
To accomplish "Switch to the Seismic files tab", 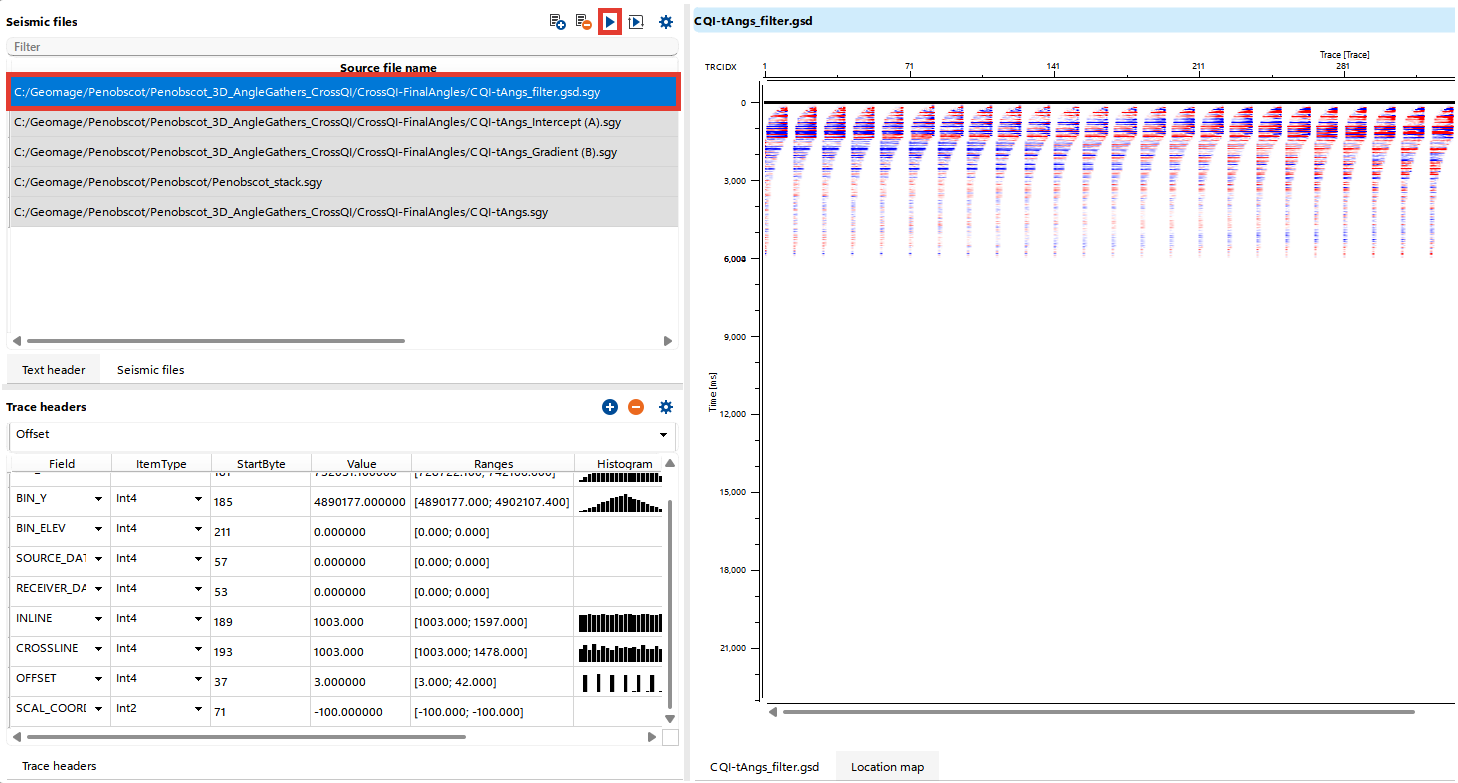I will (149, 369).
